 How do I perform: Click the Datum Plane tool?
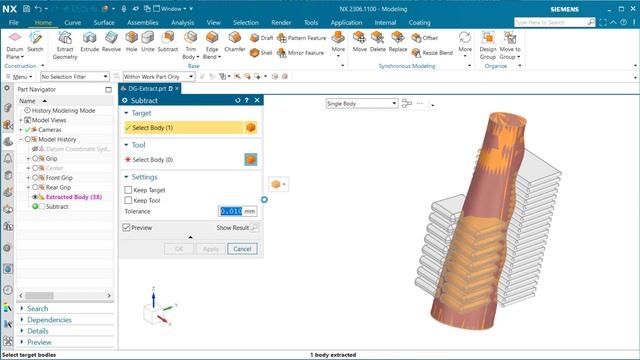click(x=15, y=45)
